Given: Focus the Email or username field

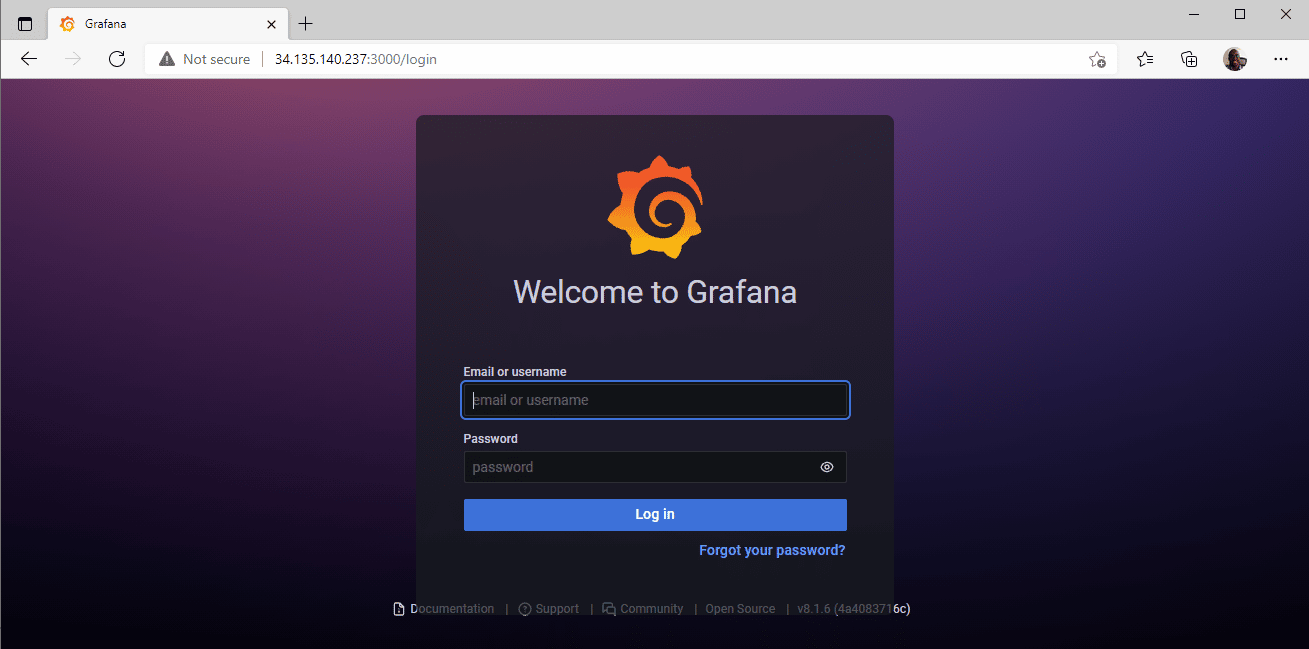Looking at the screenshot, I should pos(655,400).
